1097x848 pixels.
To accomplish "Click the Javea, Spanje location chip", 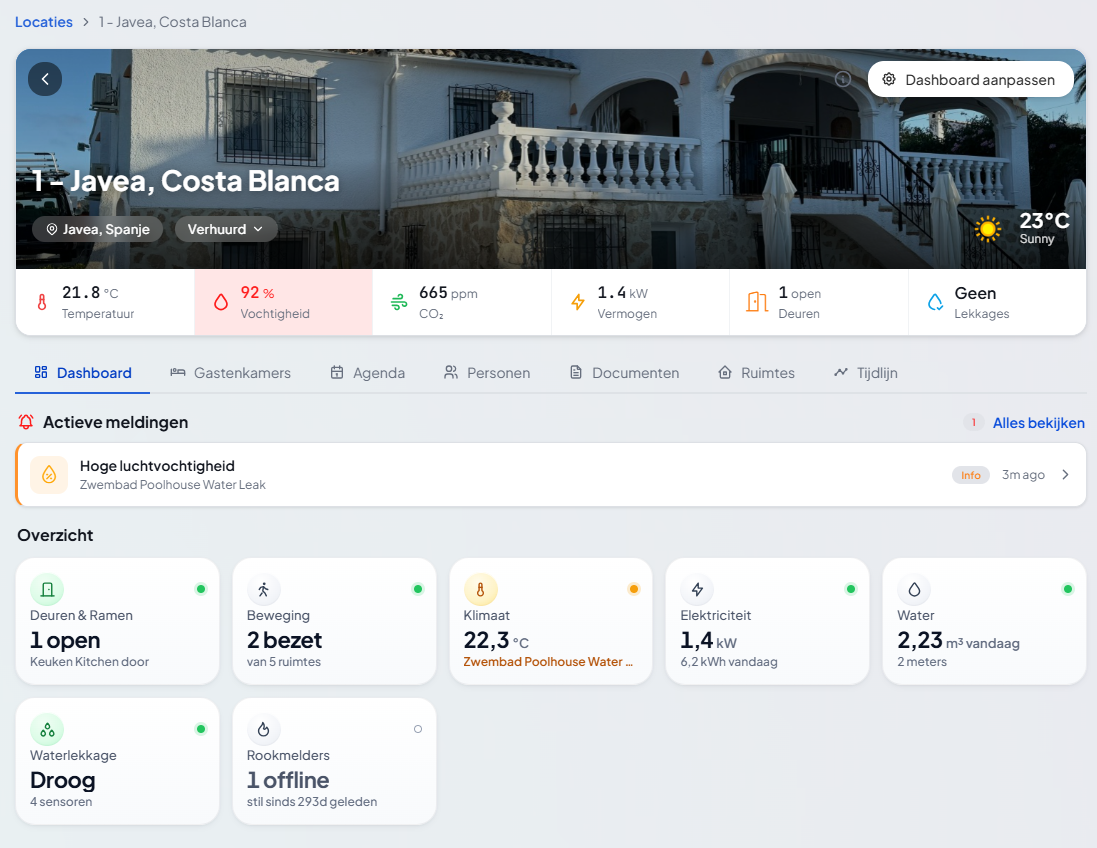I will click(x=98, y=229).
